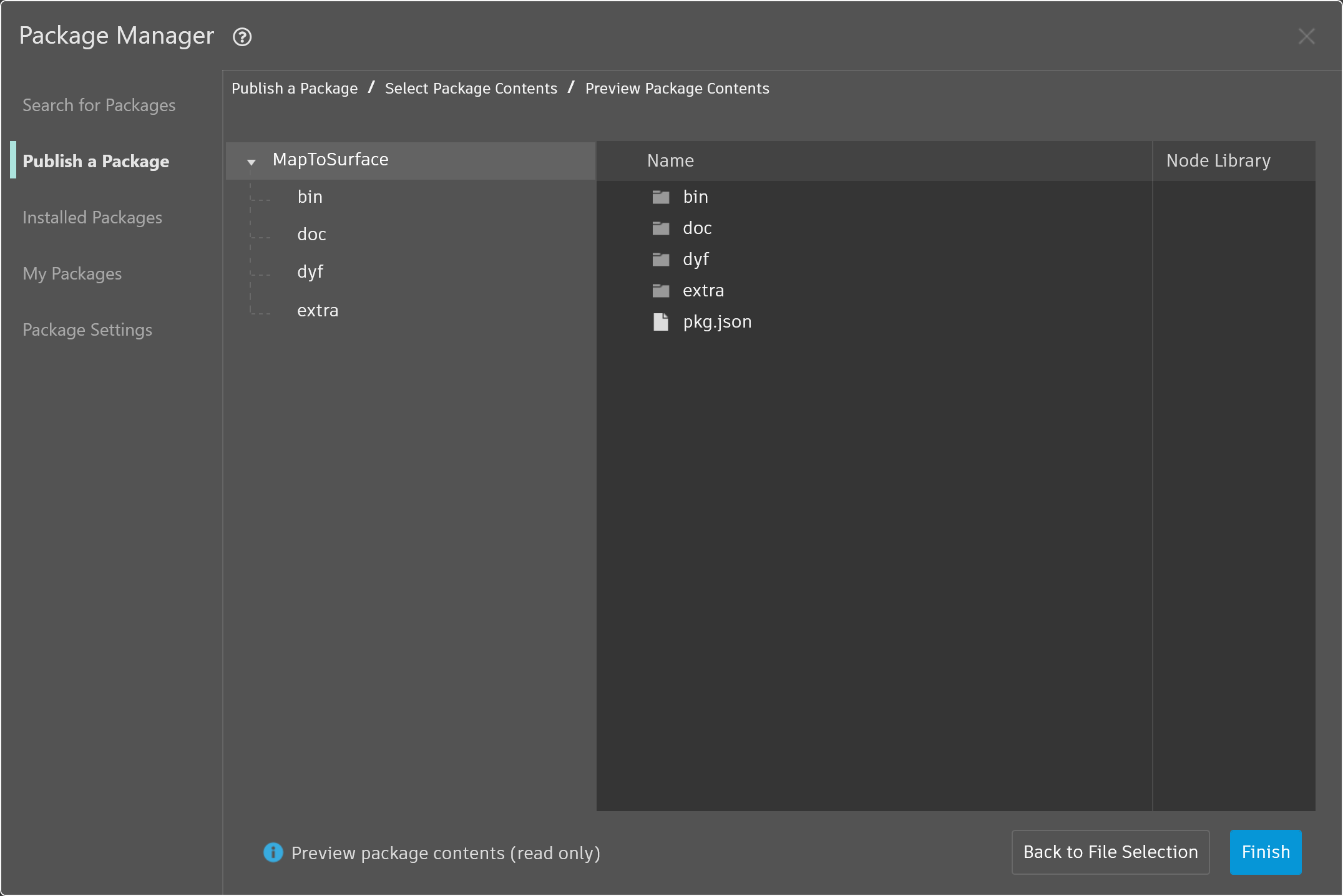
Task: Click the Finish button
Action: 1265,852
